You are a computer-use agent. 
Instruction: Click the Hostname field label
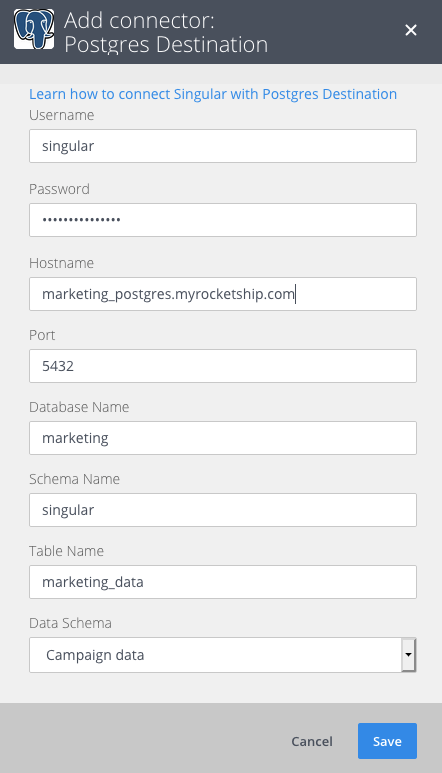pos(62,263)
